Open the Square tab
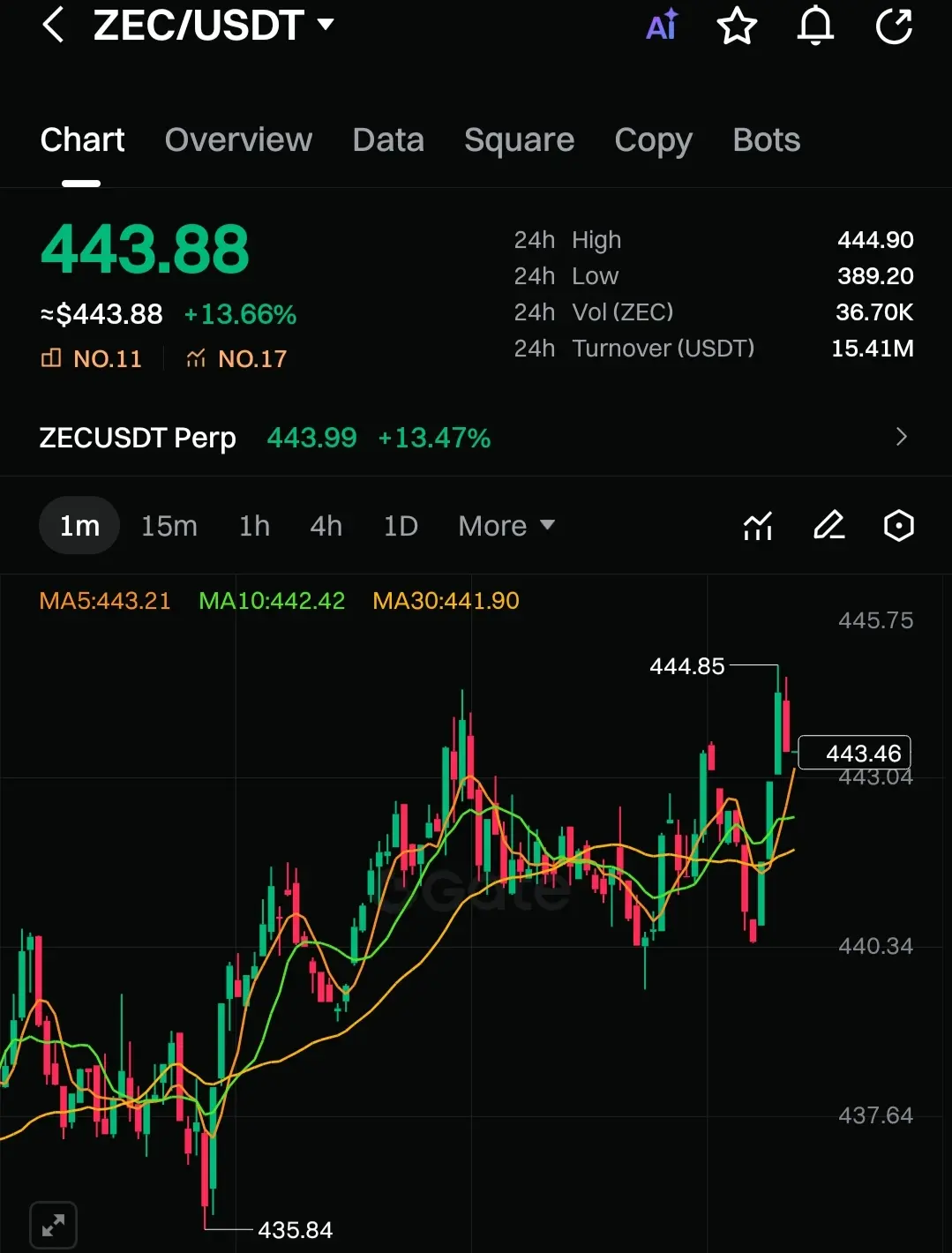 pyautogui.click(x=519, y=139)
